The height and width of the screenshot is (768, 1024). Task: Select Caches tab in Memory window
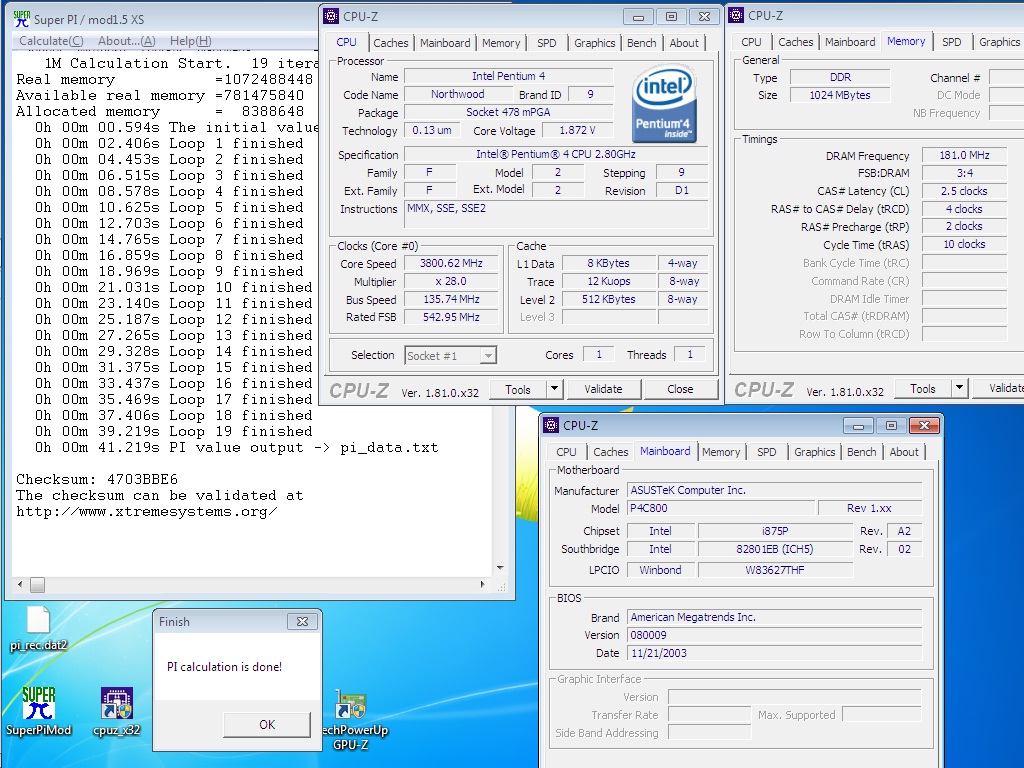795,42
